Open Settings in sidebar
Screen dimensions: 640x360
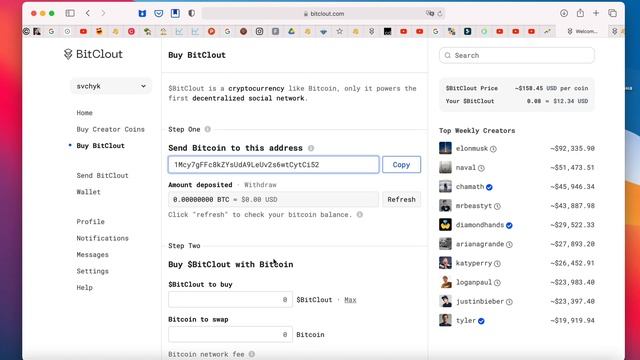[x=93, y=271]
